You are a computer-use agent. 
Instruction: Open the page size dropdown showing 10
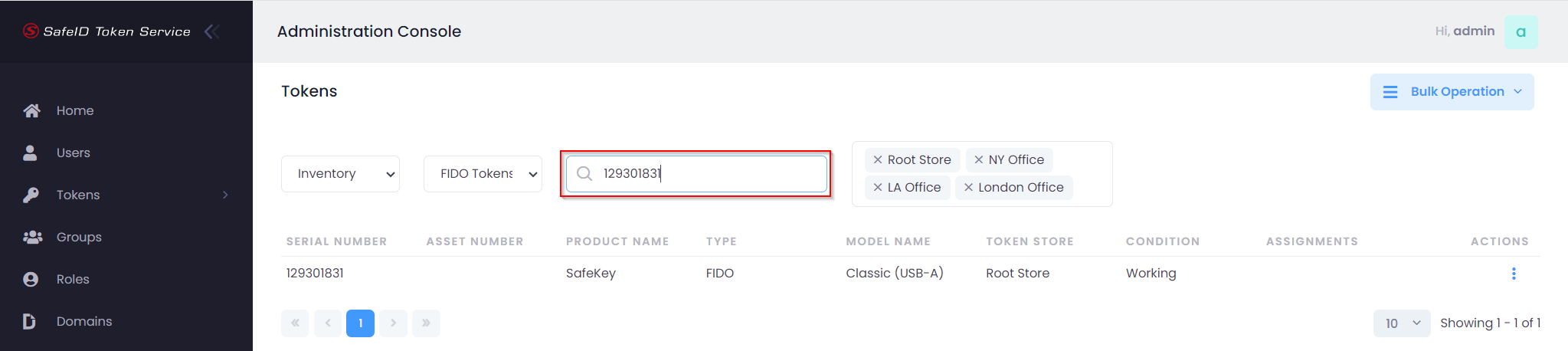click(1402, 323)
